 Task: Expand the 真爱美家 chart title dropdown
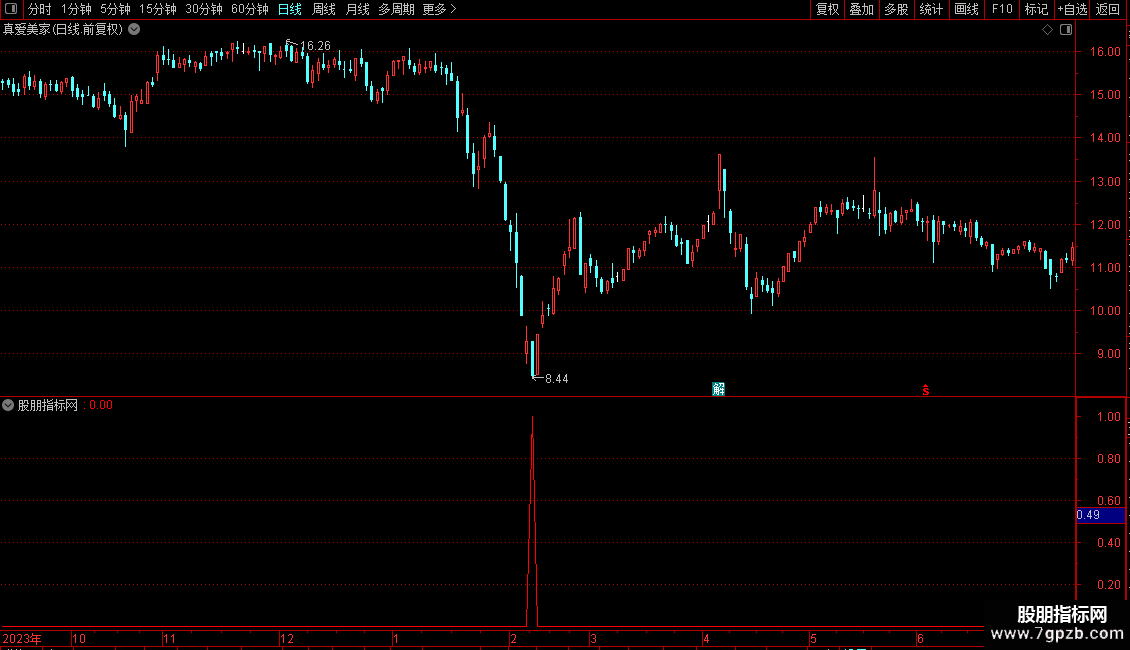point(134,30)
